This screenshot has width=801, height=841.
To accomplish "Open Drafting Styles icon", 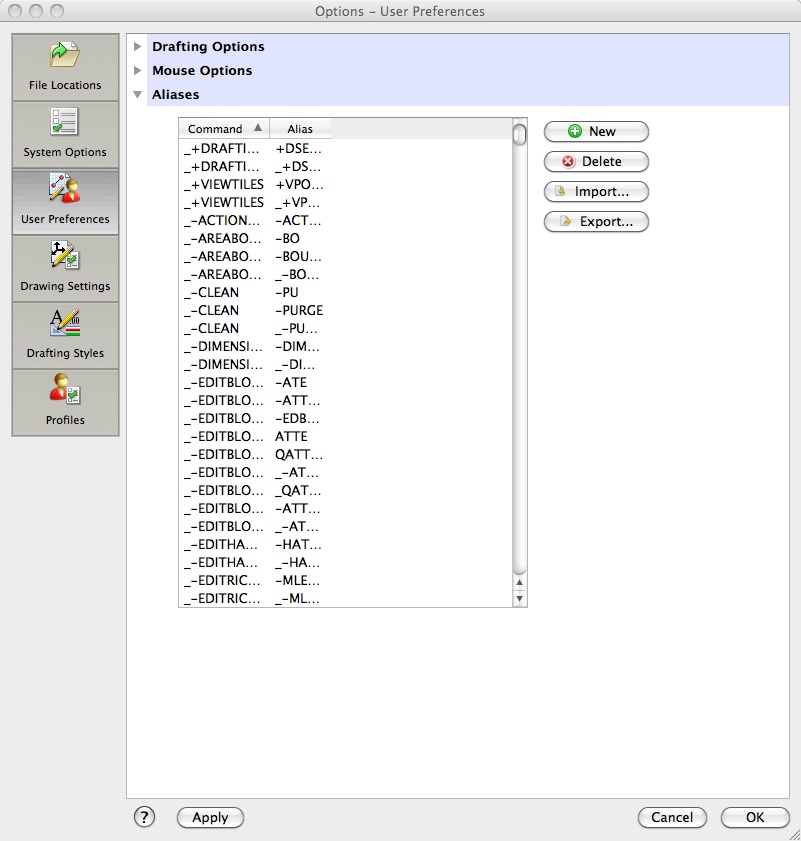I will click(x=65, y=335).
